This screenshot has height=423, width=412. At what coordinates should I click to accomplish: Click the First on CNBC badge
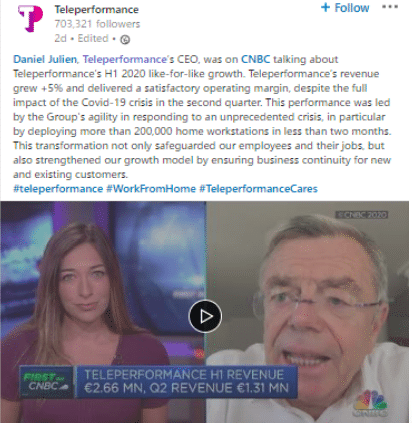(x=46, y=382)
